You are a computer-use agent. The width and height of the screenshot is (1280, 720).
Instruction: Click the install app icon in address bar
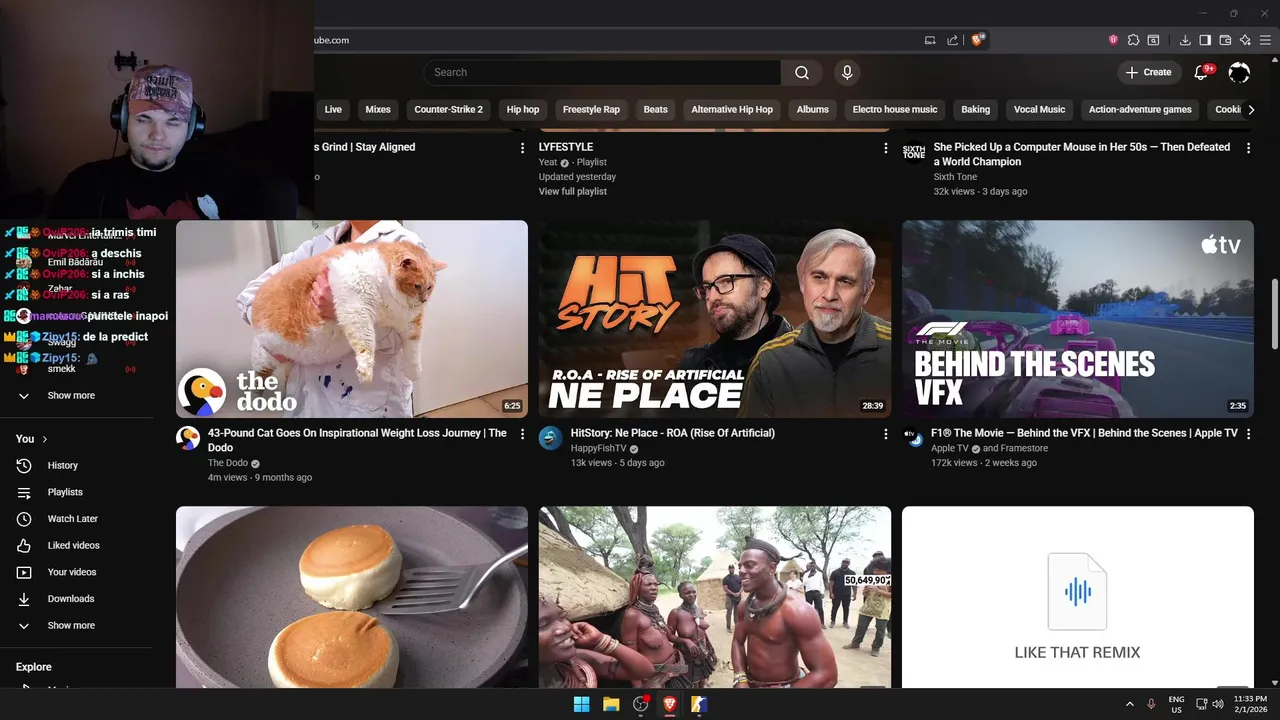[x=930, y=40]
